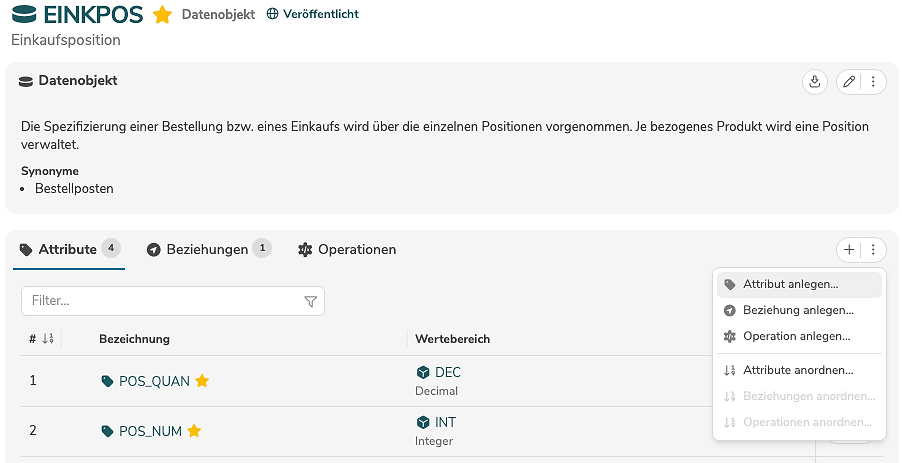Open the POS_QUAN attribute link
This screenshot has width=902, height=463.
154,381
